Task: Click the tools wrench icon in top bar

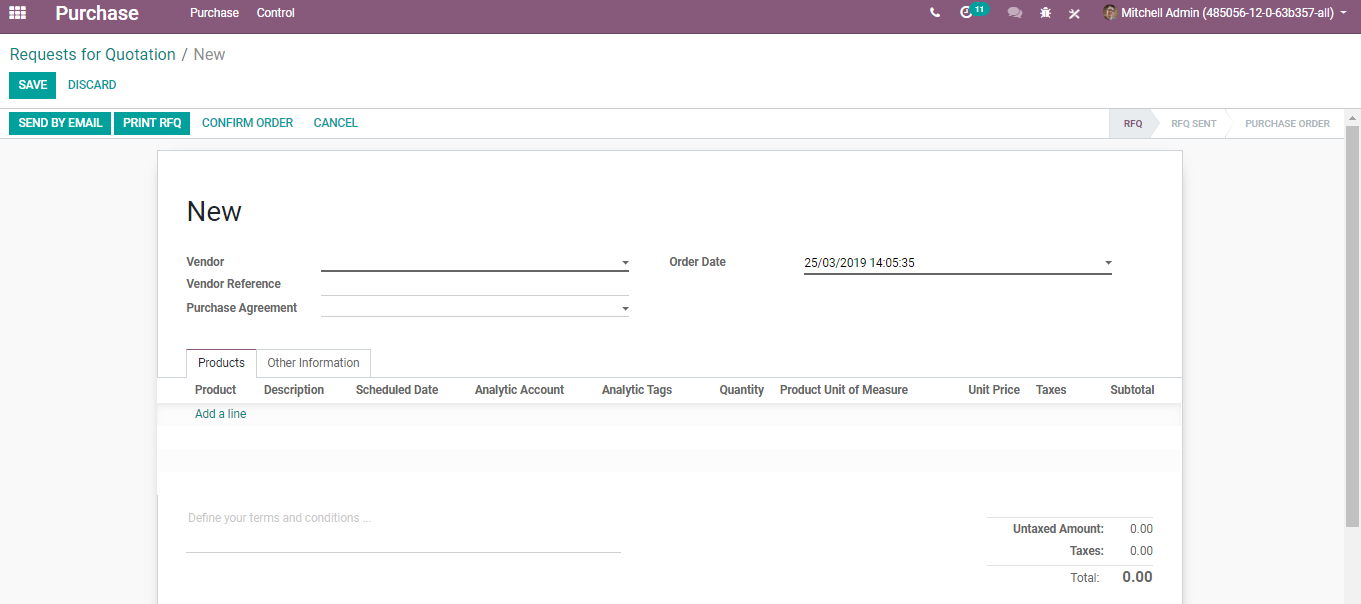Action: coord(1074,13)
